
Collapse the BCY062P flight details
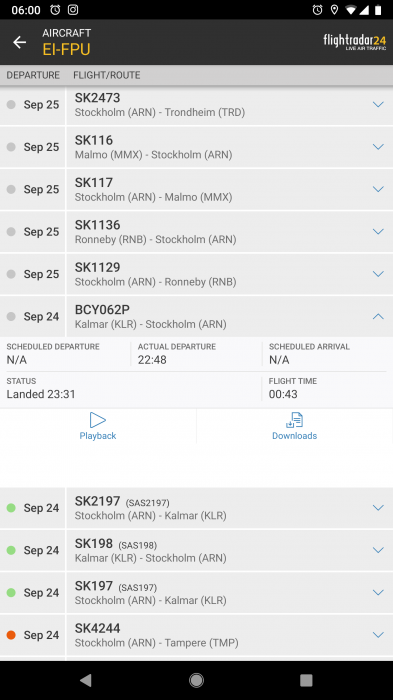point(378,317)
